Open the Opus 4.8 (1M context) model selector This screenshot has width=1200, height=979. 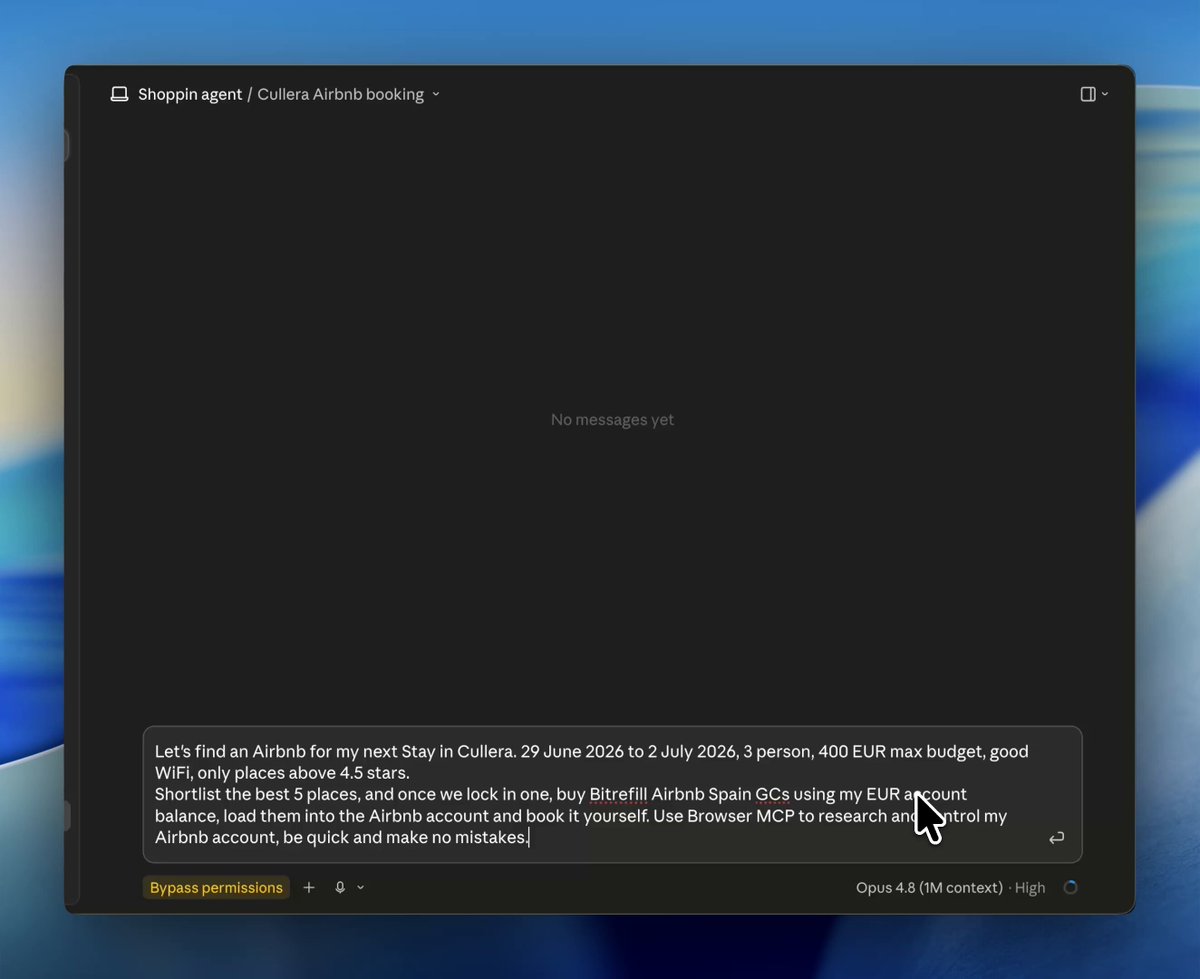pyautogui.click(x=929, y=887)
